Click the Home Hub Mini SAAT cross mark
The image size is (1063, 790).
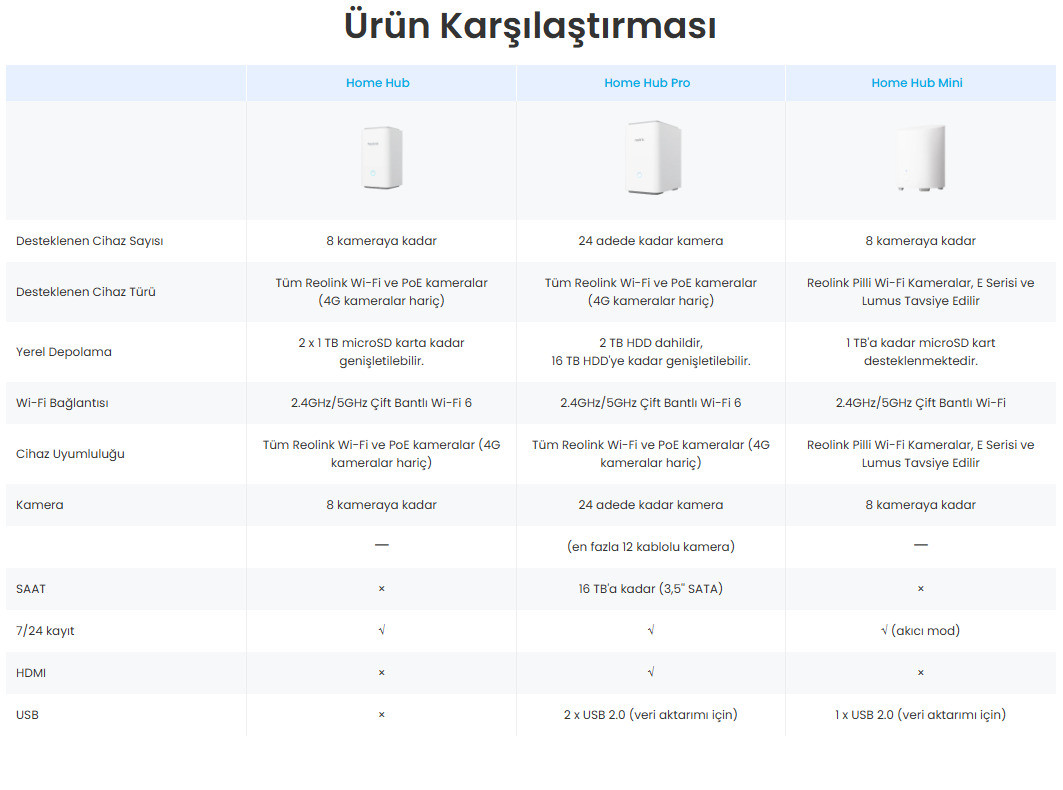click(921, 589)
